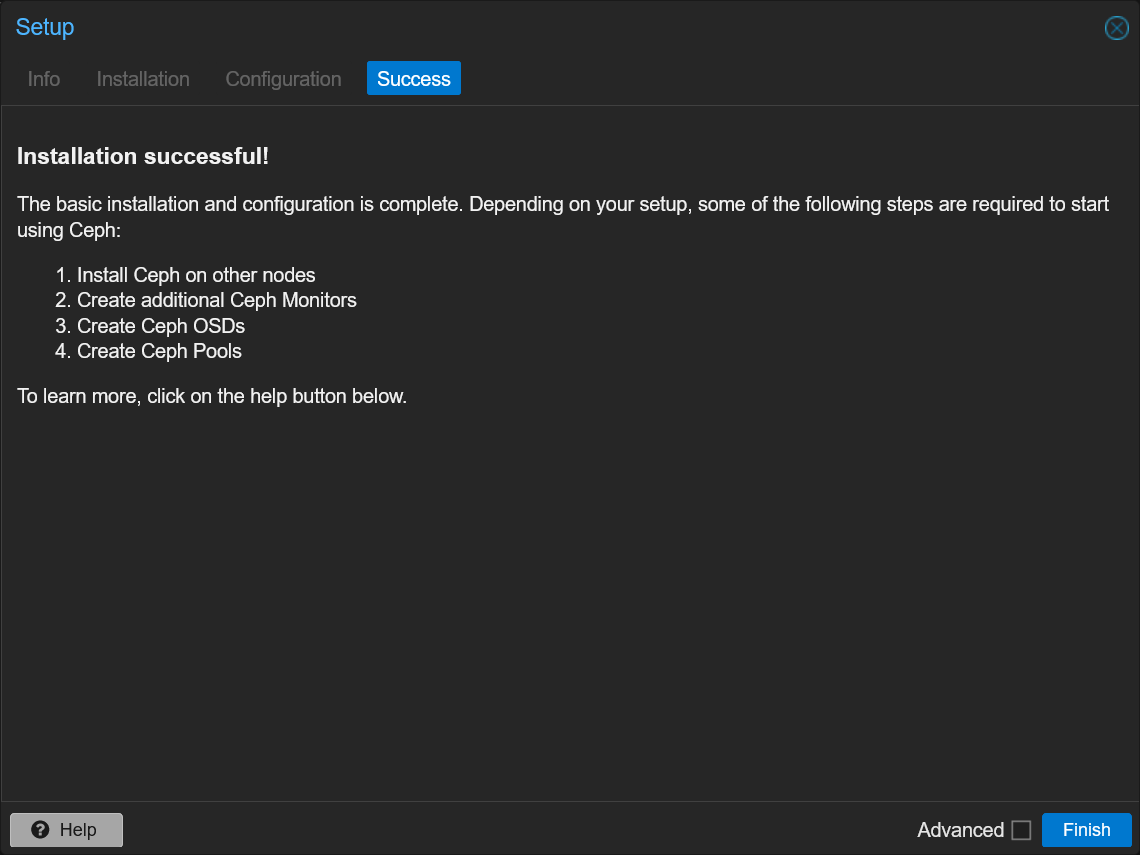Click the Setup window title
The height and width of the screenshot is (855, 1140).
tap(45, 27)
